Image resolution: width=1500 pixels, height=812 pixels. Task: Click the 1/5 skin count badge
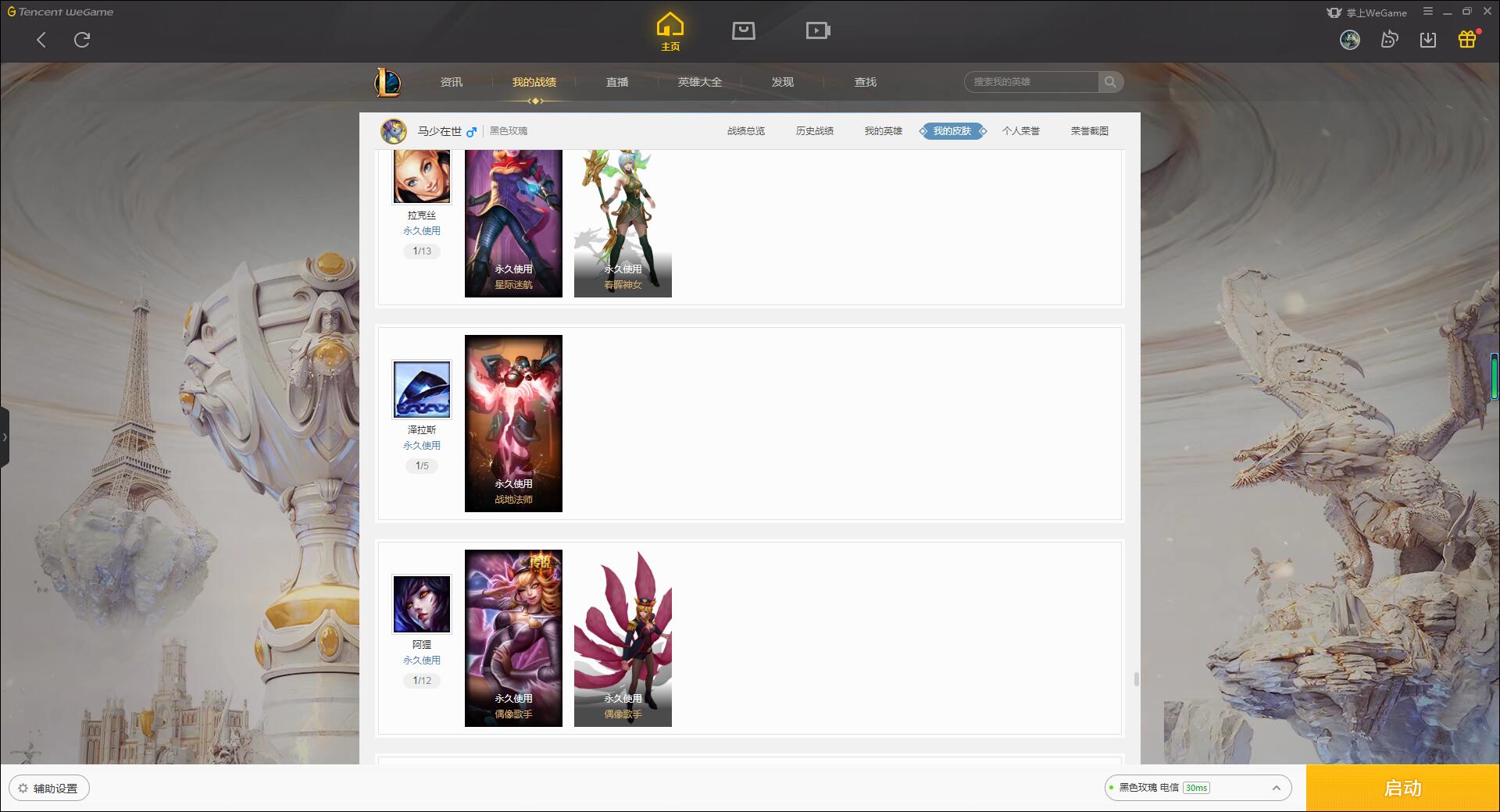click(422, 466)
